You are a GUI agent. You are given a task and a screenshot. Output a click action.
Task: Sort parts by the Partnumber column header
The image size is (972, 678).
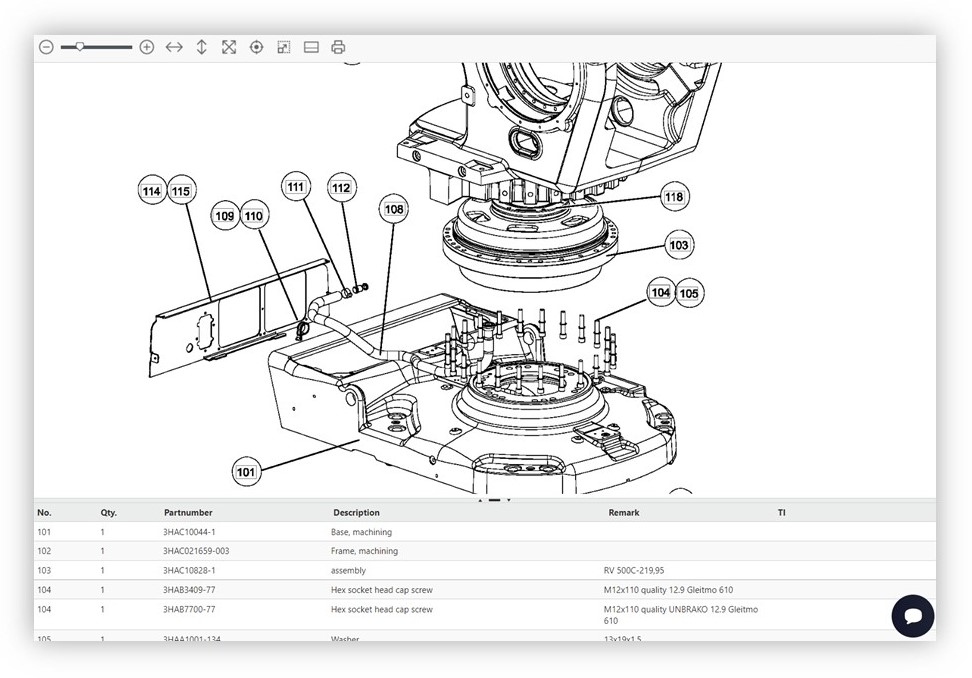[x=188, y=513]
